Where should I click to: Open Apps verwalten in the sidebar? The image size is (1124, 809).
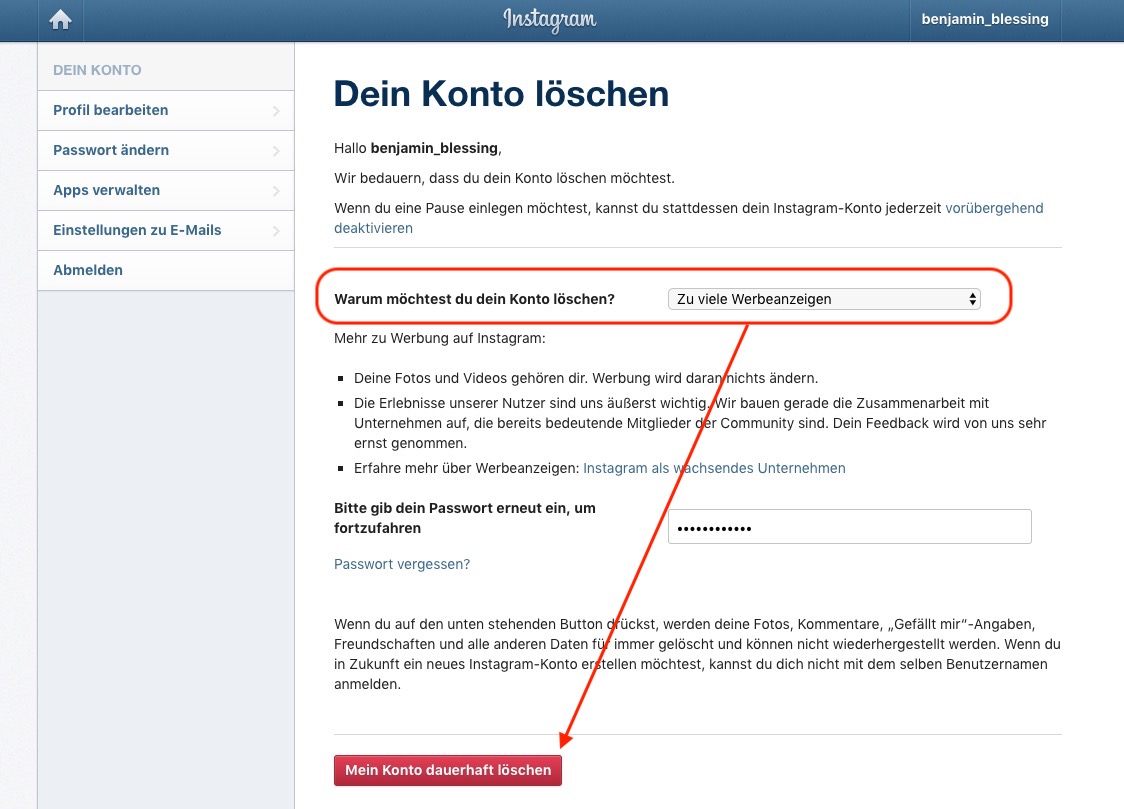[x=166, y=191]
